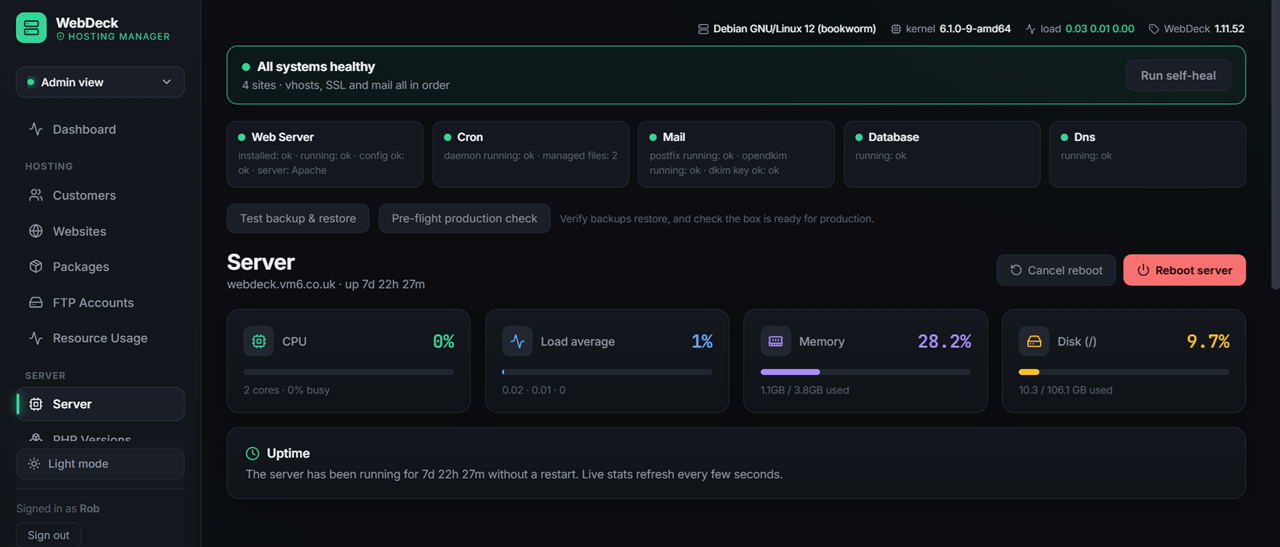The image size is (1280, 547).
Task: Click 'Signed in as Rob' text
Action: pyautogui.click(x=58, y=509)
